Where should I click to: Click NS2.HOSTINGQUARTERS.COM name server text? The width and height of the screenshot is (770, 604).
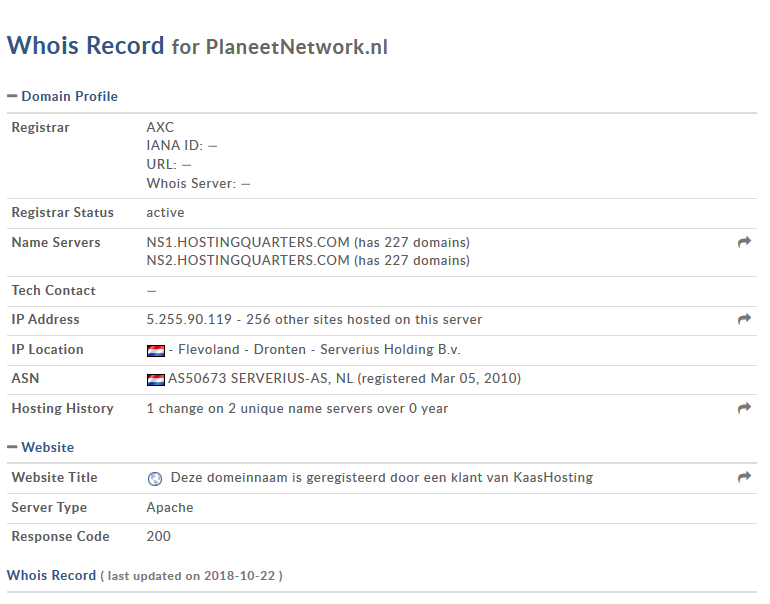click(248, 260)
